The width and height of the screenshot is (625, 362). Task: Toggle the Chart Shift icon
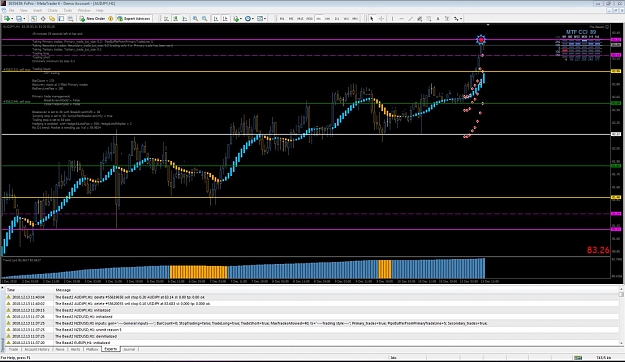click(x=225, y=18)
